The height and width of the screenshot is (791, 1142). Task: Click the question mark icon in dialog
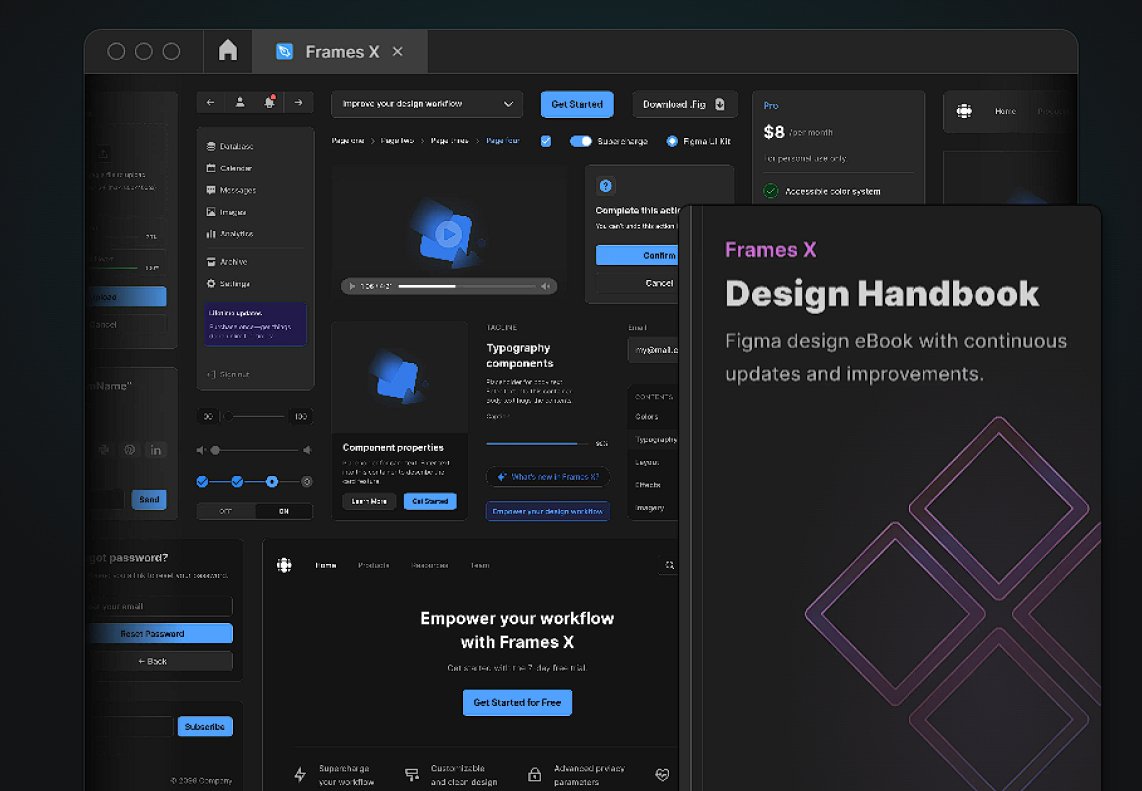tap(605, 186)
